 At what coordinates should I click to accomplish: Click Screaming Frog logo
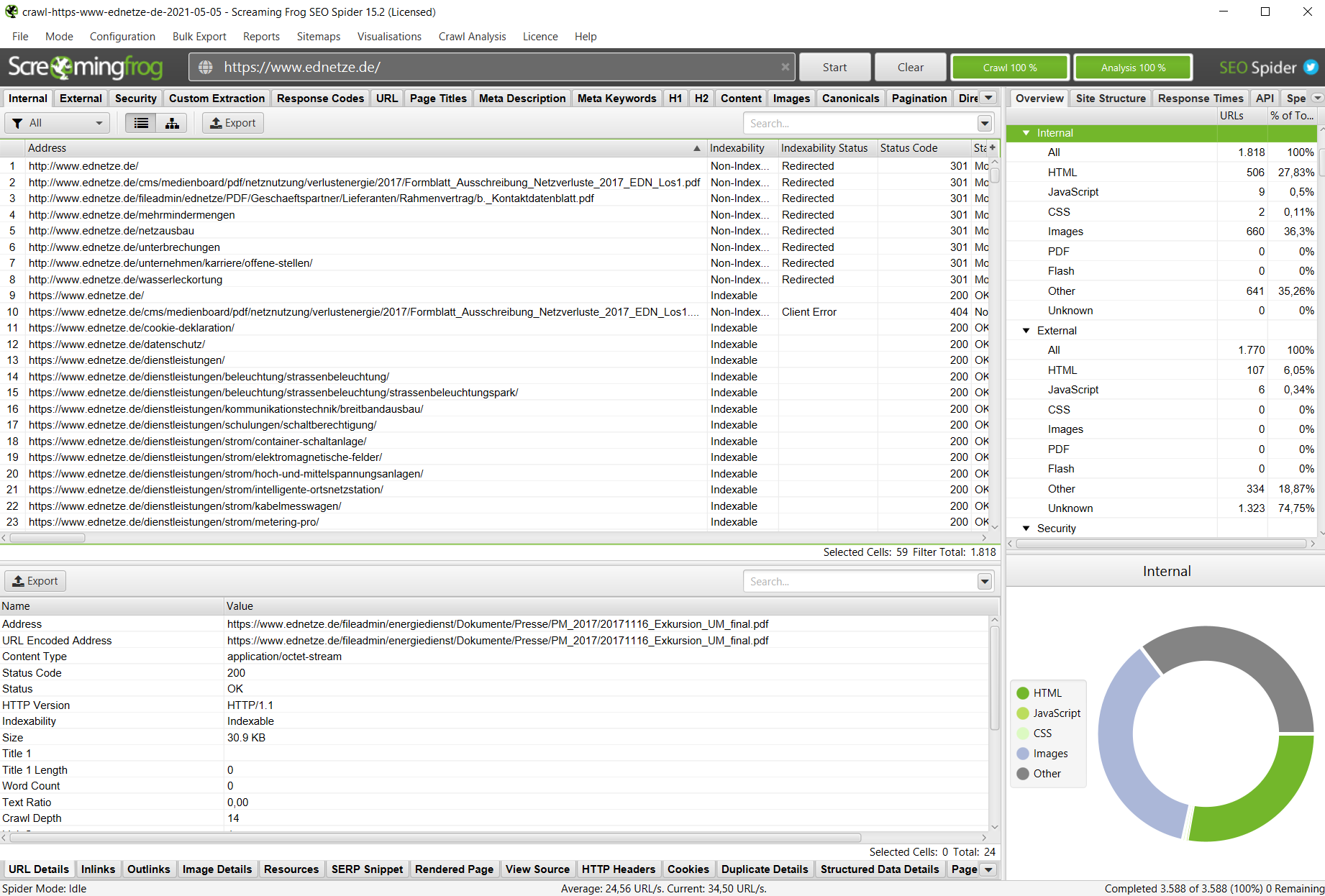point(86,67)
